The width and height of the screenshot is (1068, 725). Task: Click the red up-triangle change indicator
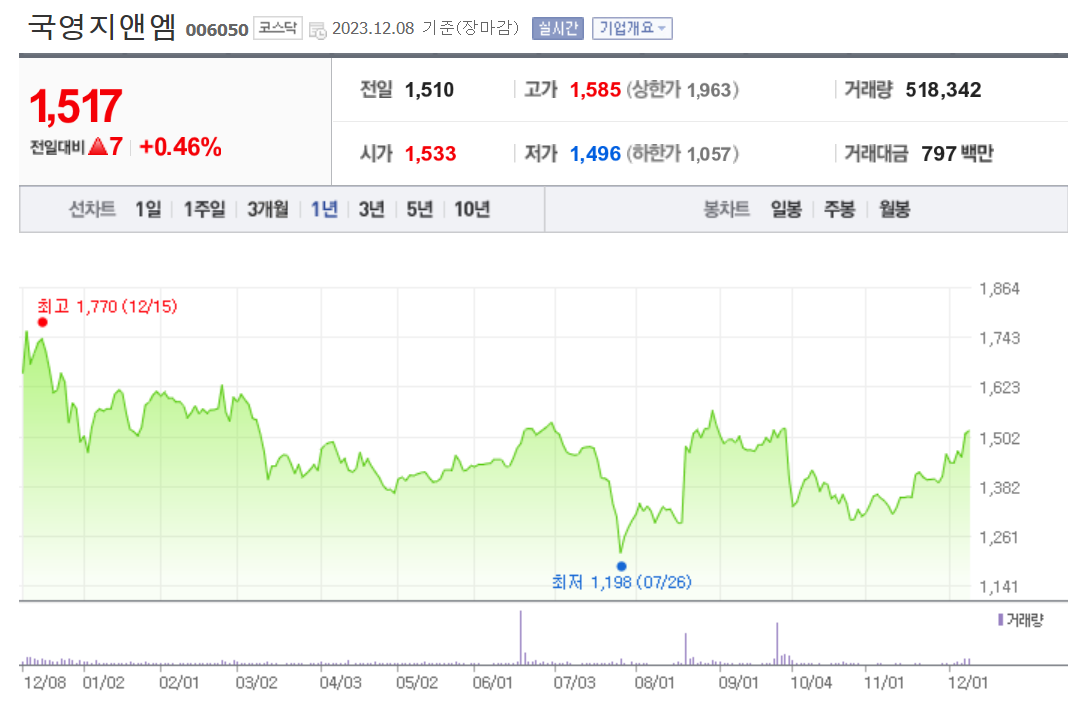98,146
